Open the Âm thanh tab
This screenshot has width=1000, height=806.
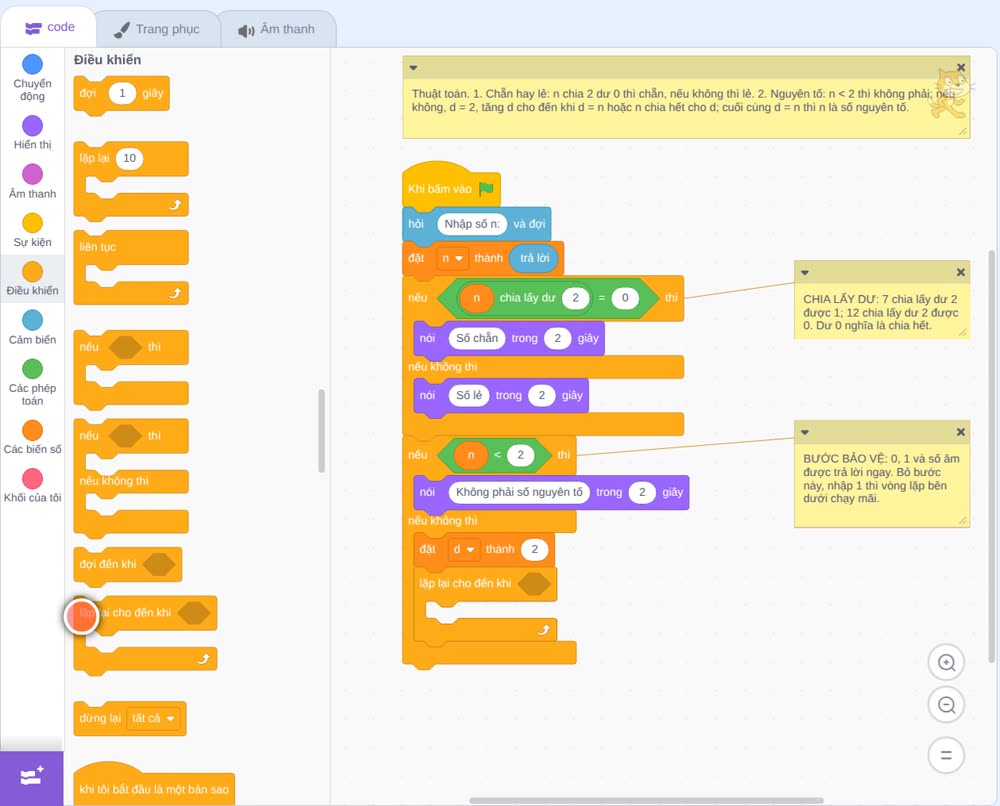click(277, 29)
